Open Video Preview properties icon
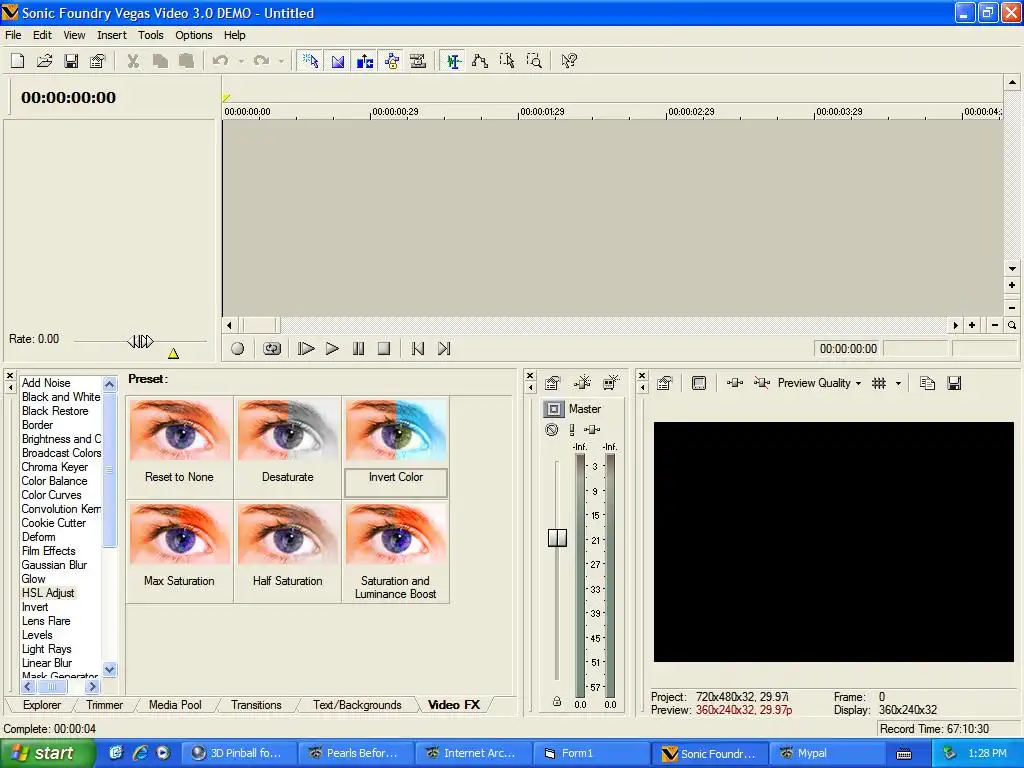The width and height of the screenshot is (1024, 768). (x=665, y=383)
